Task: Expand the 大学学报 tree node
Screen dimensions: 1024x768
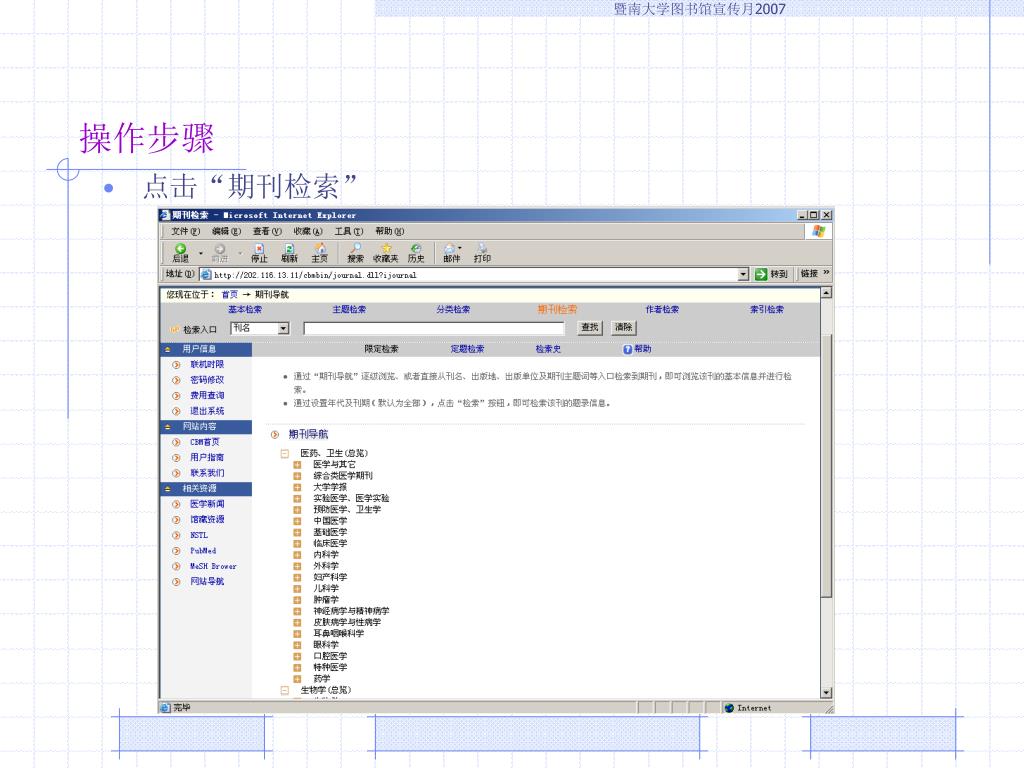Action: pos(297,487)
